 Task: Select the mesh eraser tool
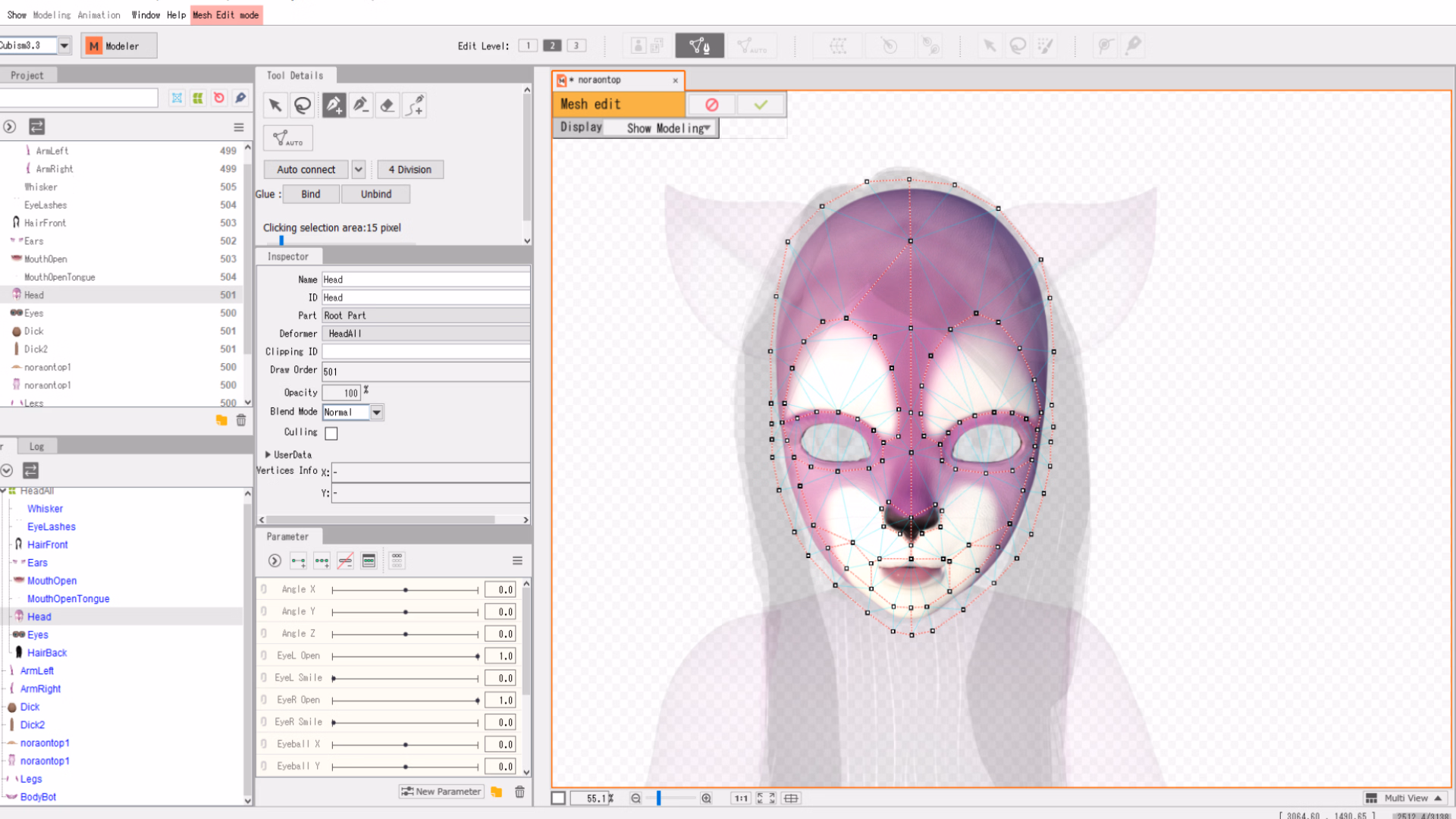[x=388, y=105]
